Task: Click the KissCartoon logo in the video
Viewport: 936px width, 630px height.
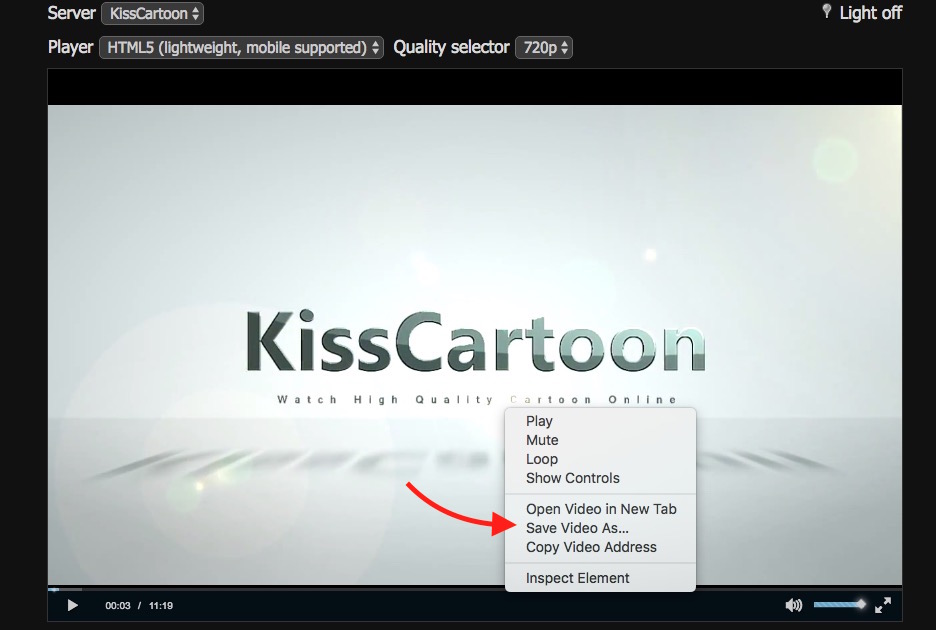Action: click(475, 345)
